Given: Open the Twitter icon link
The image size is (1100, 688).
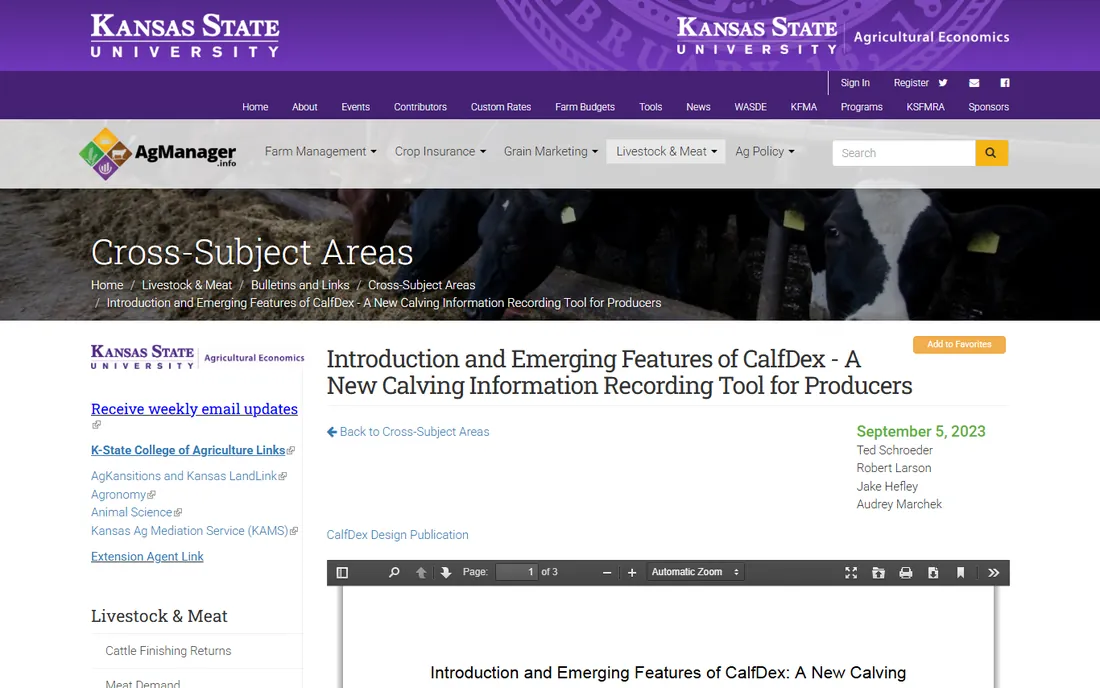Looking at the screenshot, I should pos(943,83).
